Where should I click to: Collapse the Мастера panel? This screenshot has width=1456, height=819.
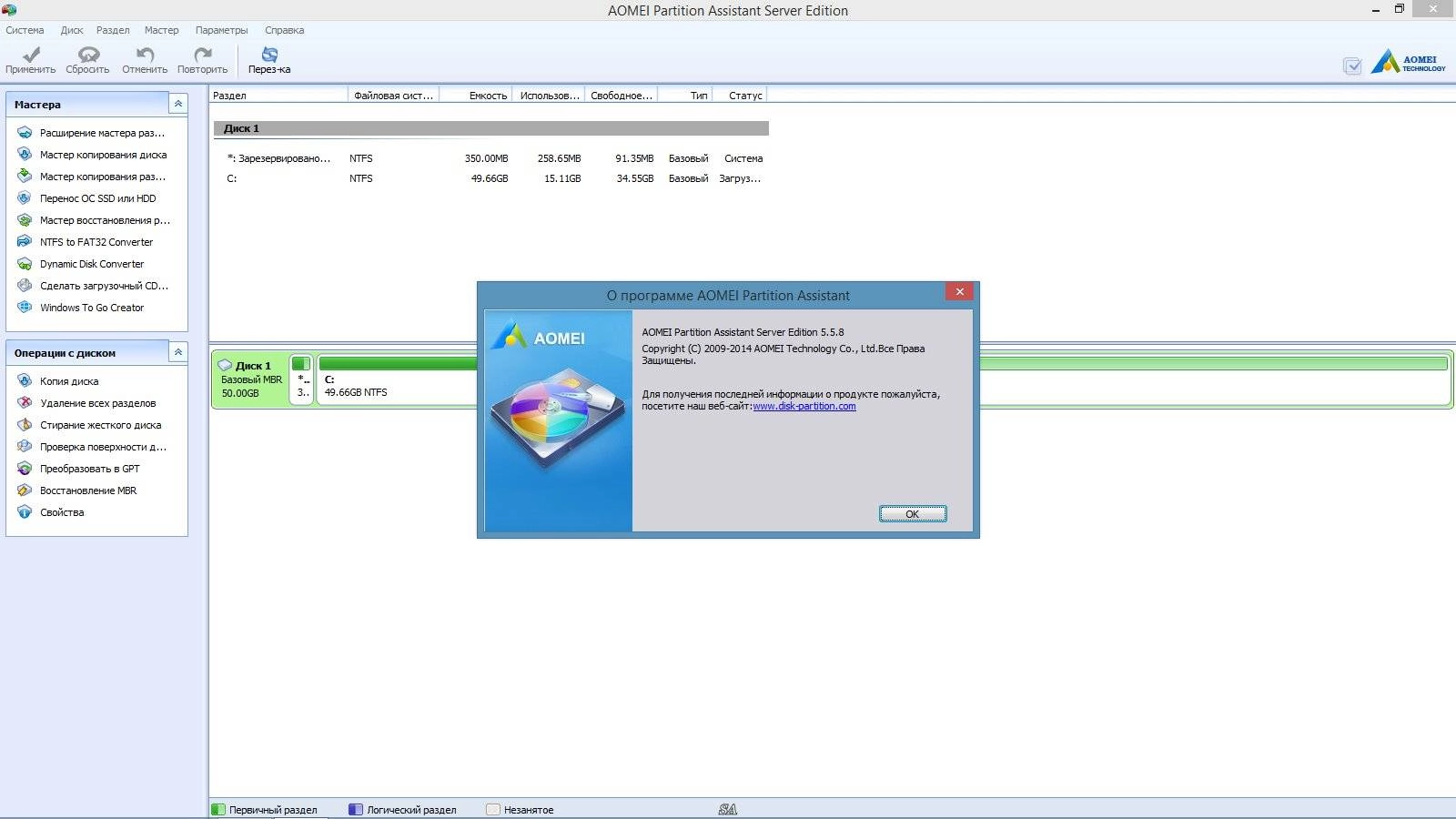click(x=178, y=104)
